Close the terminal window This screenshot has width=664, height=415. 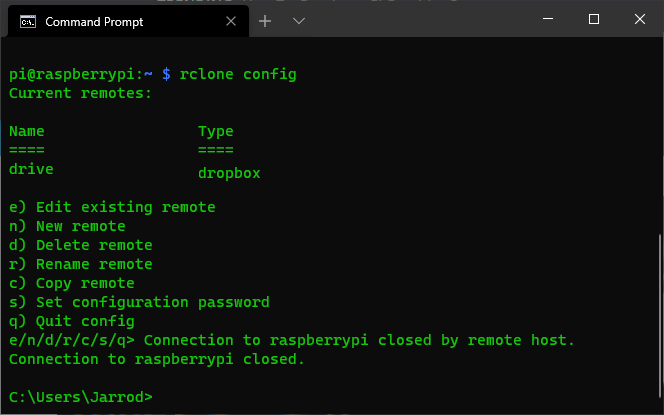[x=640, y=19]
